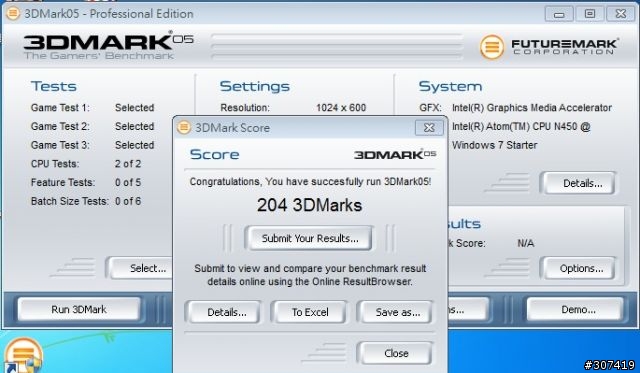Image resolution: width=640 pixels, height=373 pixels.
Task: Click Feature Tests value '0 of 5'
Action: tap(128, 182)
